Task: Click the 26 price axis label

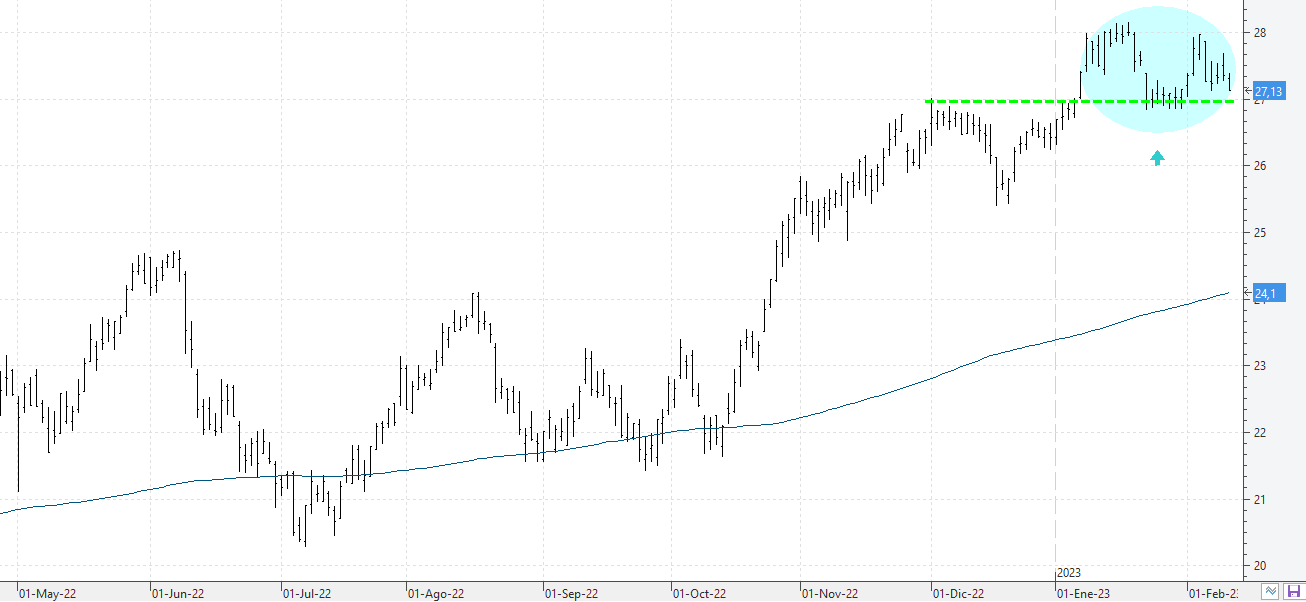Action: 1261,166
